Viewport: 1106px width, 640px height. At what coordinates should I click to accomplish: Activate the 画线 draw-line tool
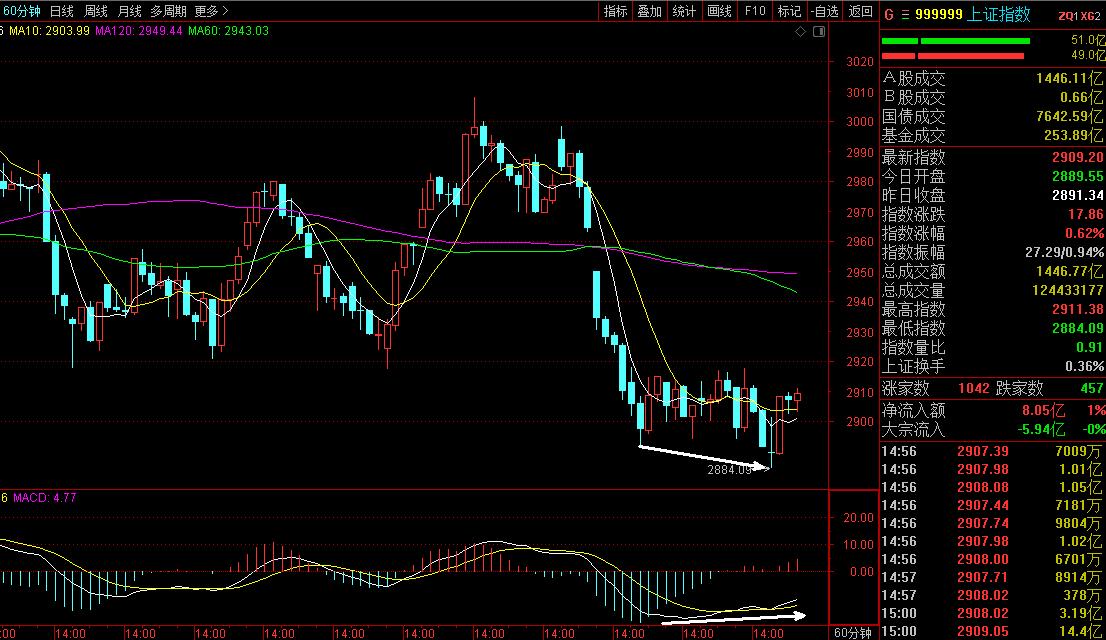[x=719, y=11]
